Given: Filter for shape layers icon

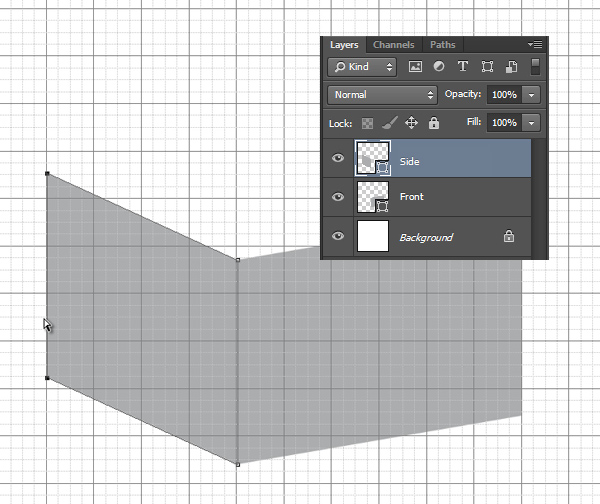Looking at the screenshot, I should click(487, 67).
